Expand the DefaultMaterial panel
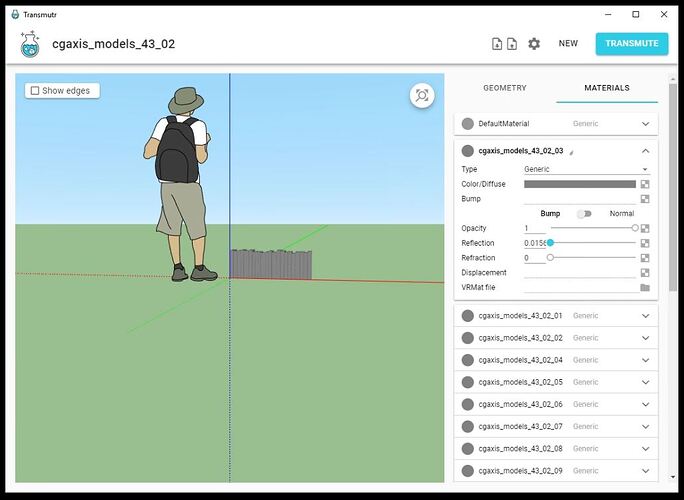Image resolution: width=684 pixels, height=500 pixels. pyautogui.click(x=646, y=124)
